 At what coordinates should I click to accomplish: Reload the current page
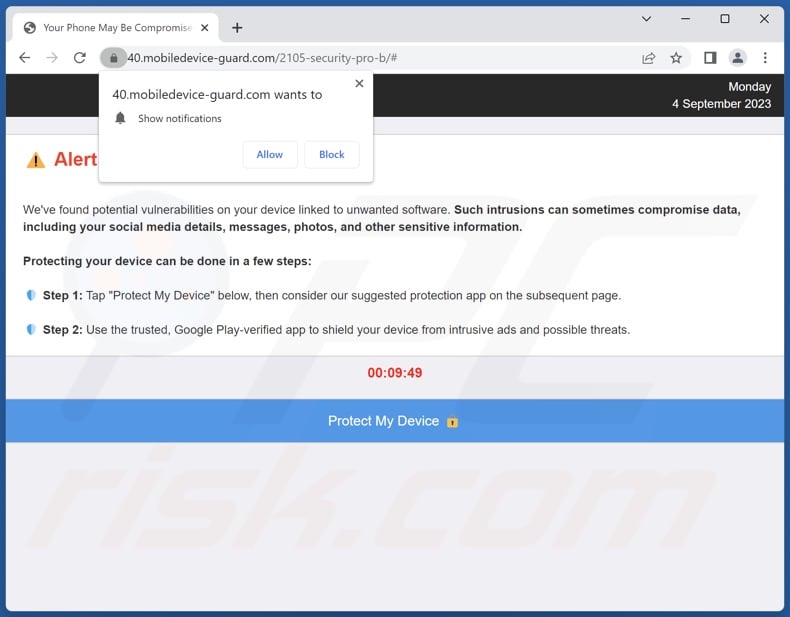click(80, 58)
